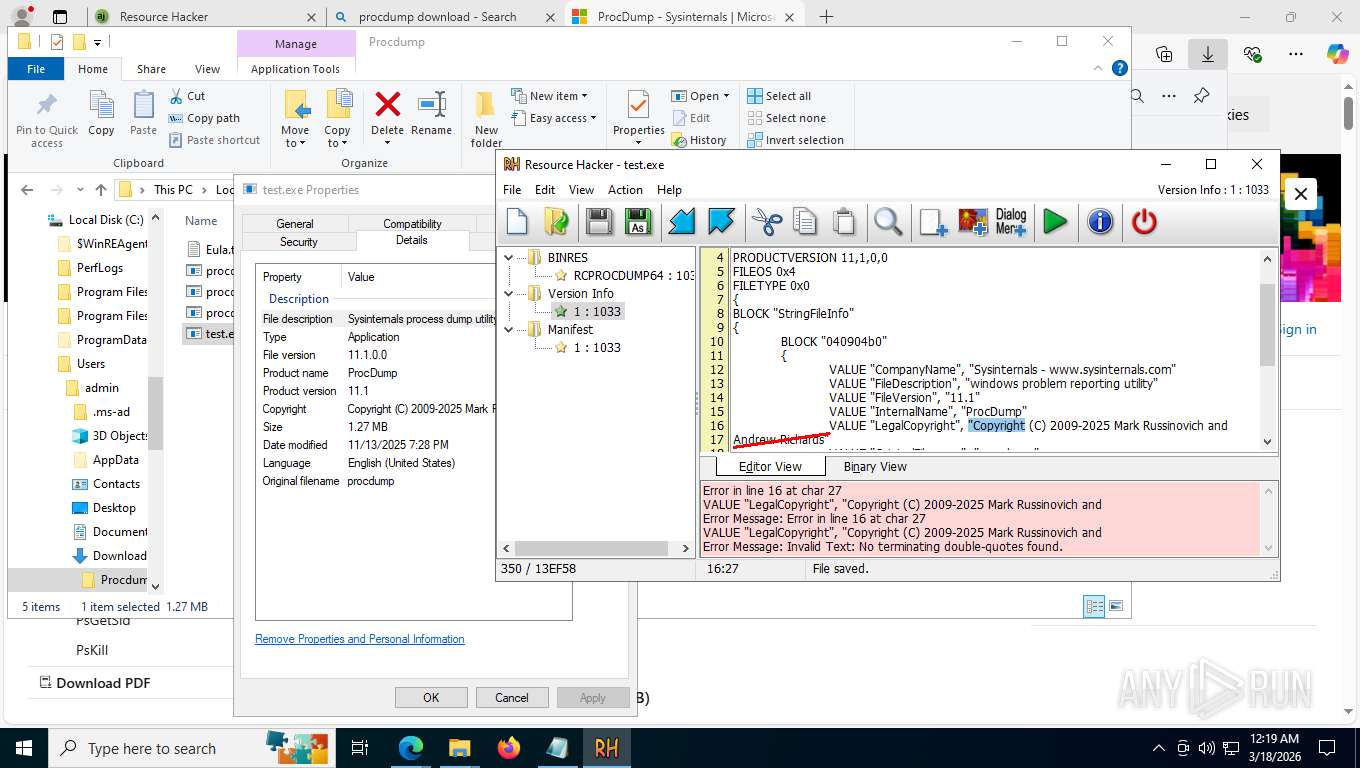Click the Add image resource icon
The width and height of the screenshot is (1360, 768).
coord(972,221)
